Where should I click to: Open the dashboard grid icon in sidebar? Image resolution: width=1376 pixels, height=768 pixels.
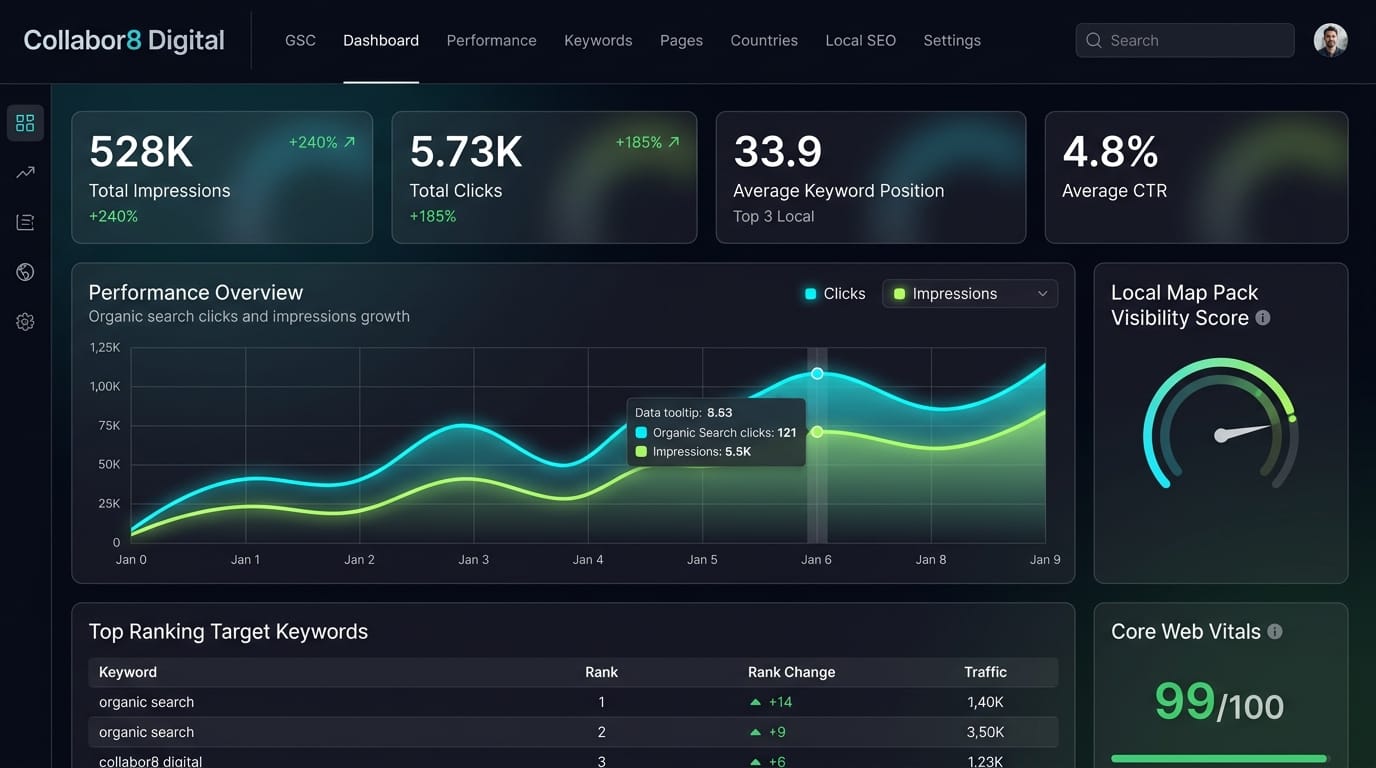pyautogui.click(x=25, y=123)
